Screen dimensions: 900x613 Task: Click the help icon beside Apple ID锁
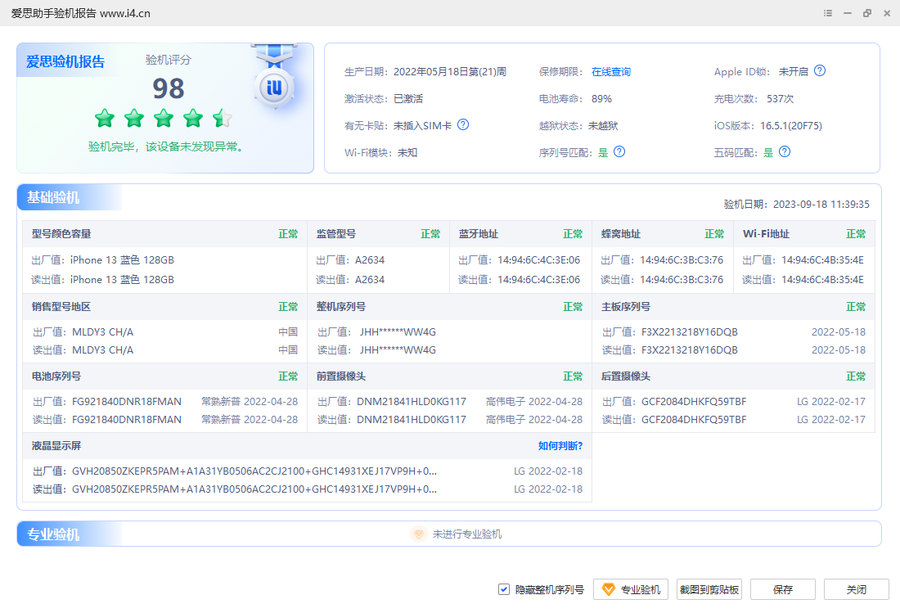[x=820, y=71]
